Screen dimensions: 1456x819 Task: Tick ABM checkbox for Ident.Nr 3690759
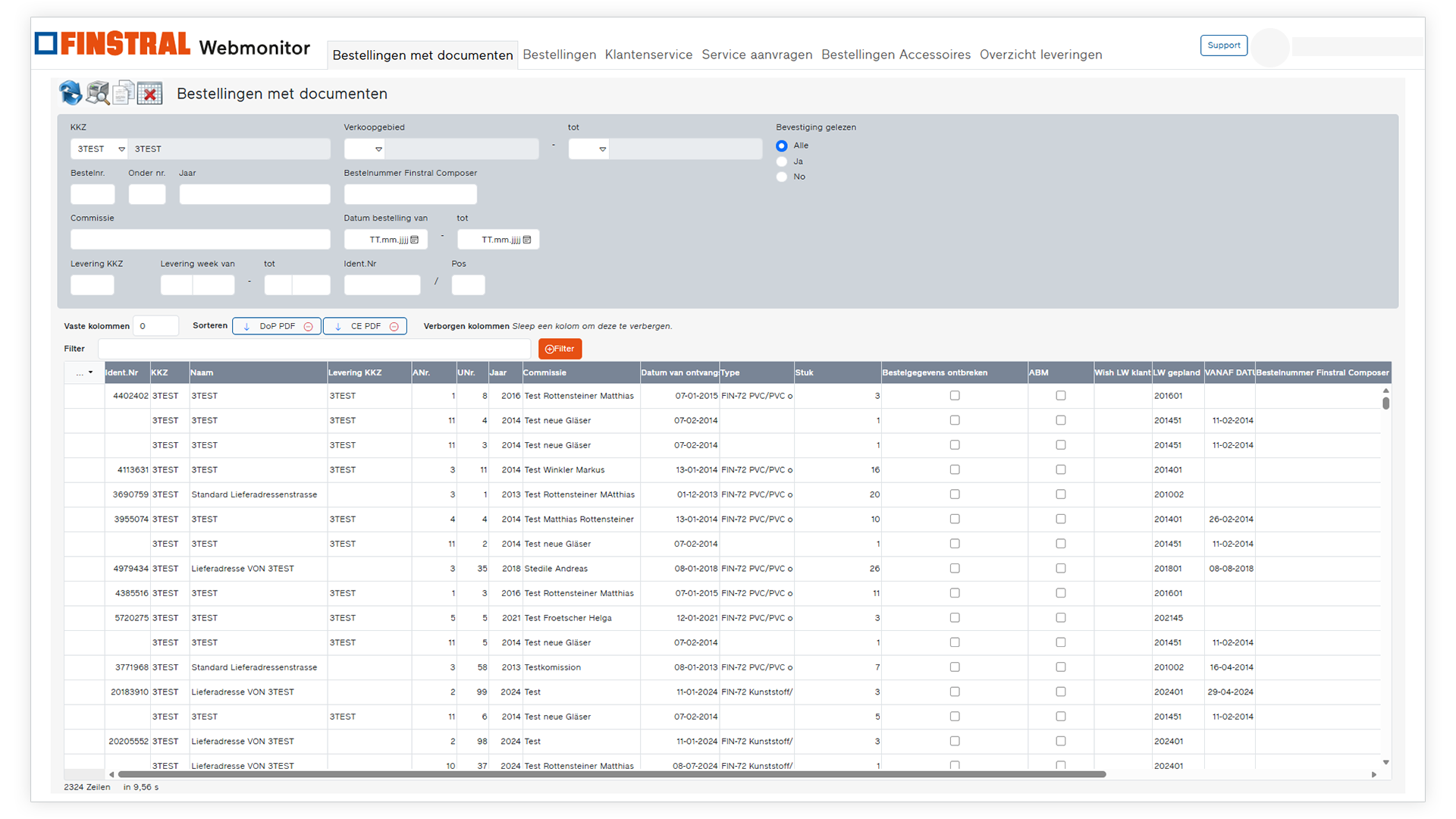[1061, 494]
